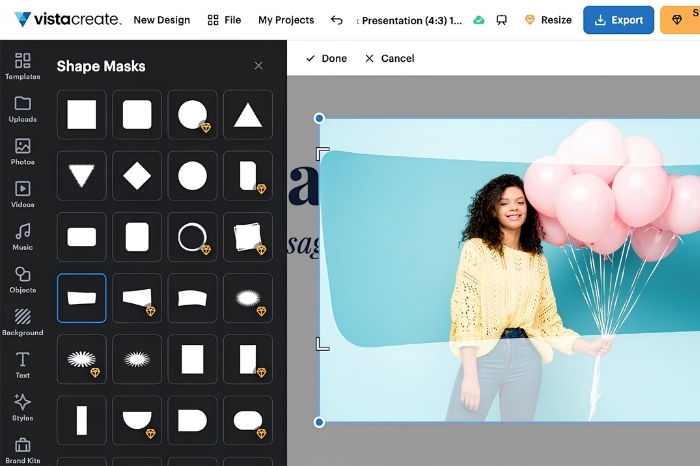Click Done to apply the mask
This screenshot has width=700, height=466.
[326, 58]
